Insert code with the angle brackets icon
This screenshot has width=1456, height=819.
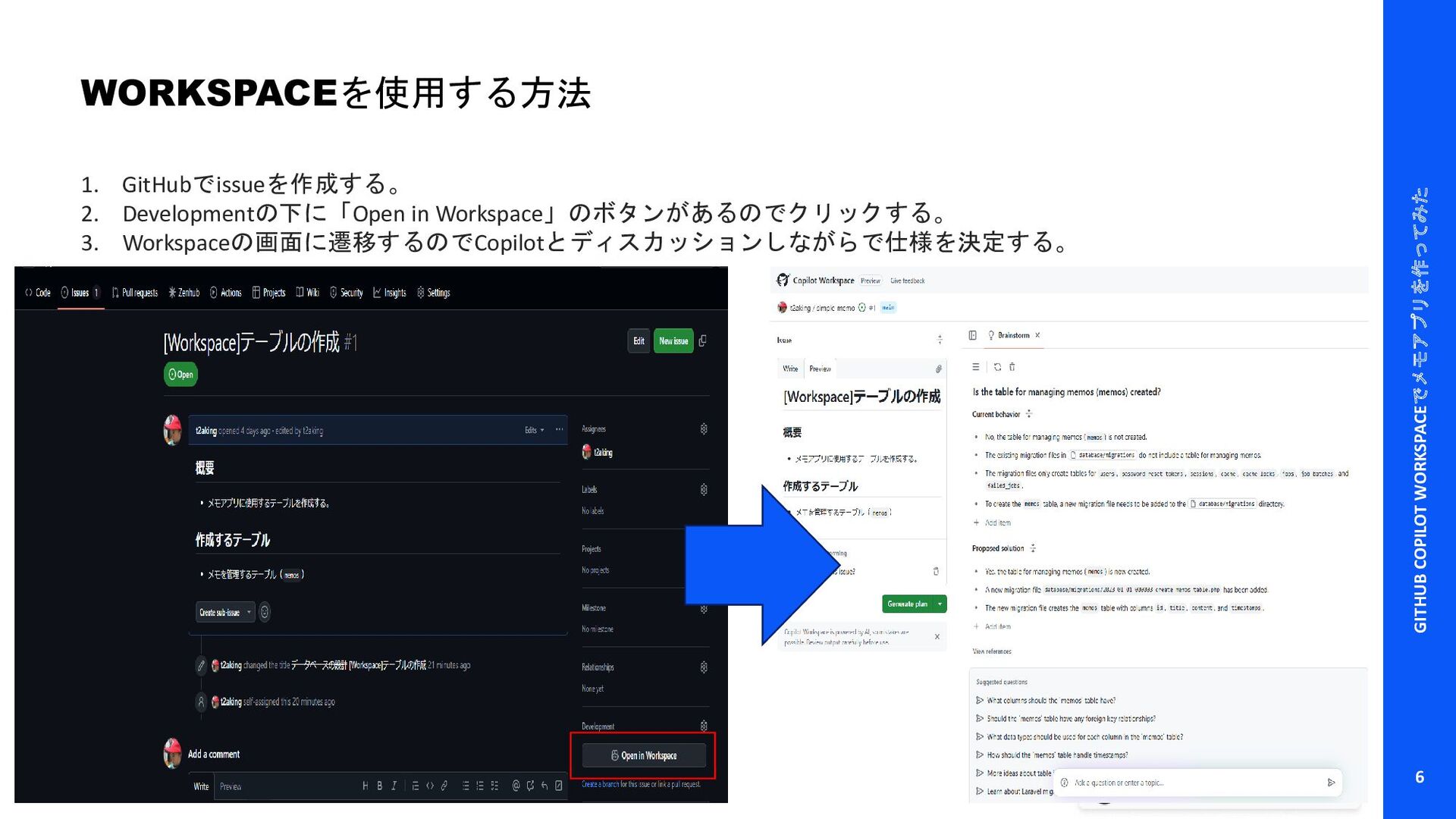point(430,786)
